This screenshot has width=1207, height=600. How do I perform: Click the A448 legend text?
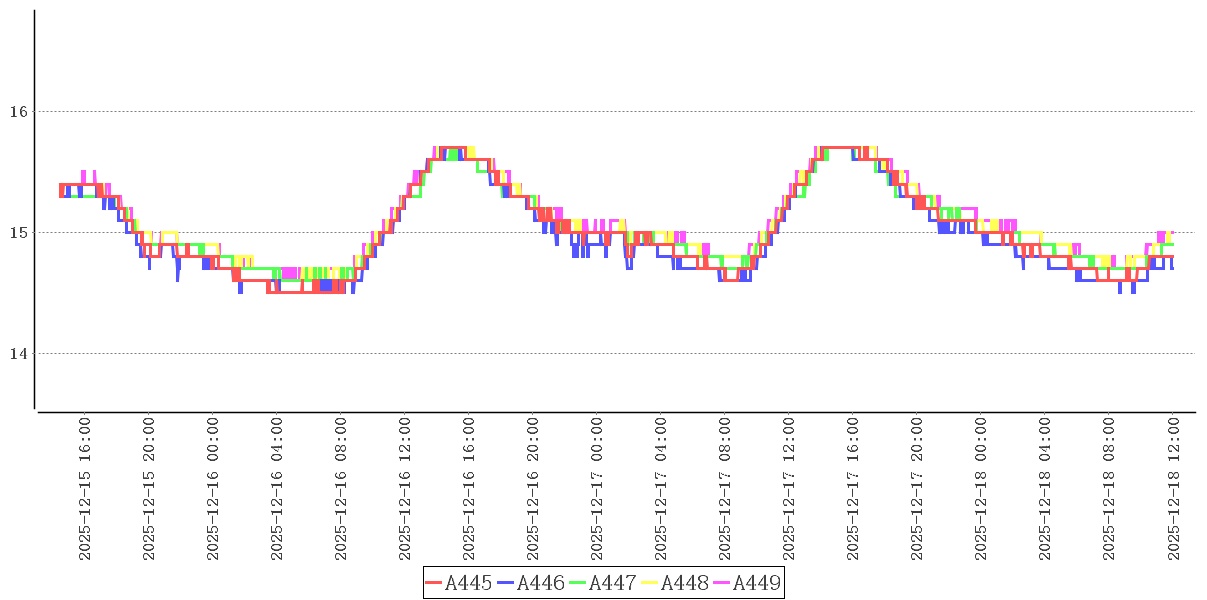coord(684,583)
